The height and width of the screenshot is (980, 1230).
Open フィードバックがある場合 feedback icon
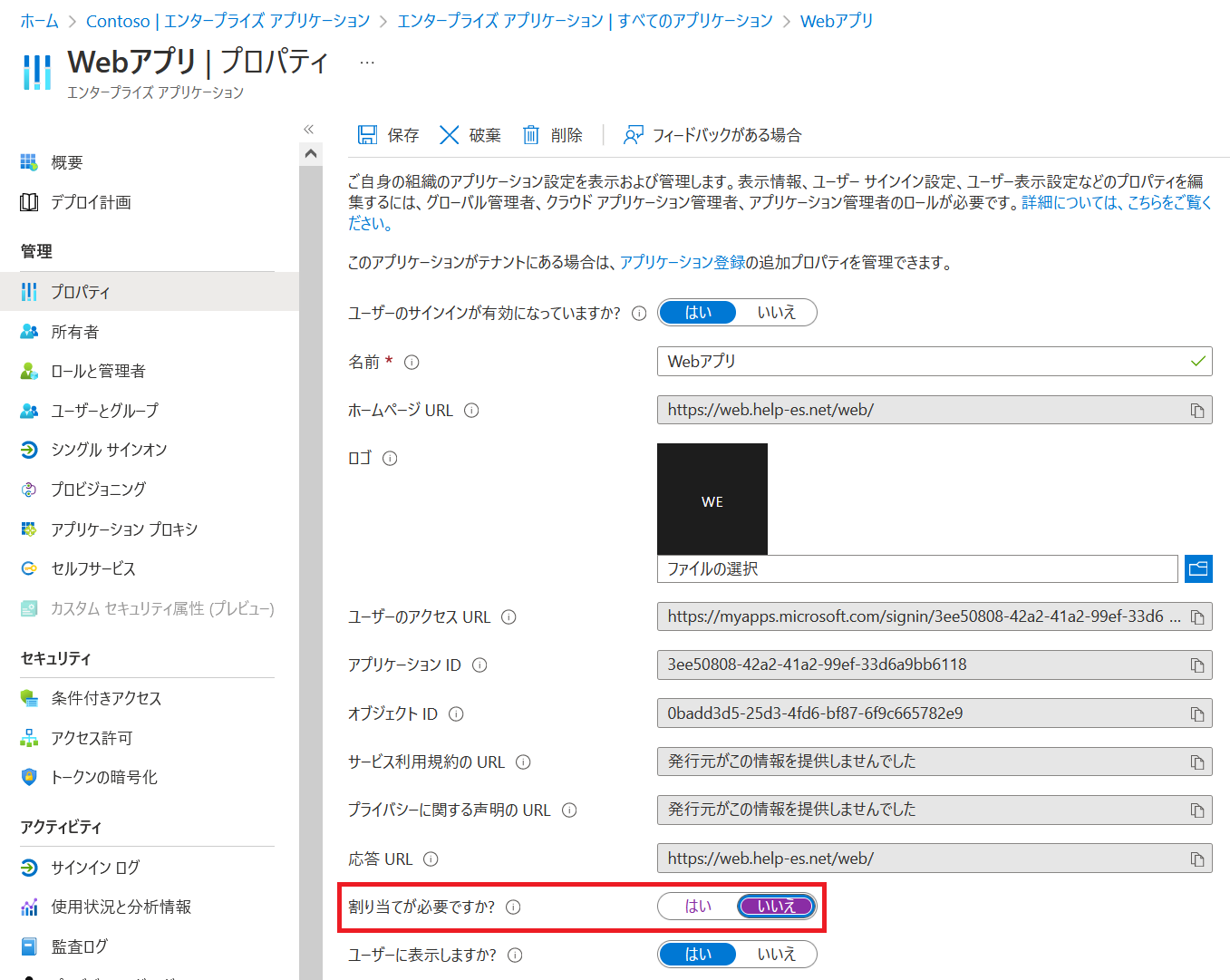pyautogui.click(x=633, y=135)
